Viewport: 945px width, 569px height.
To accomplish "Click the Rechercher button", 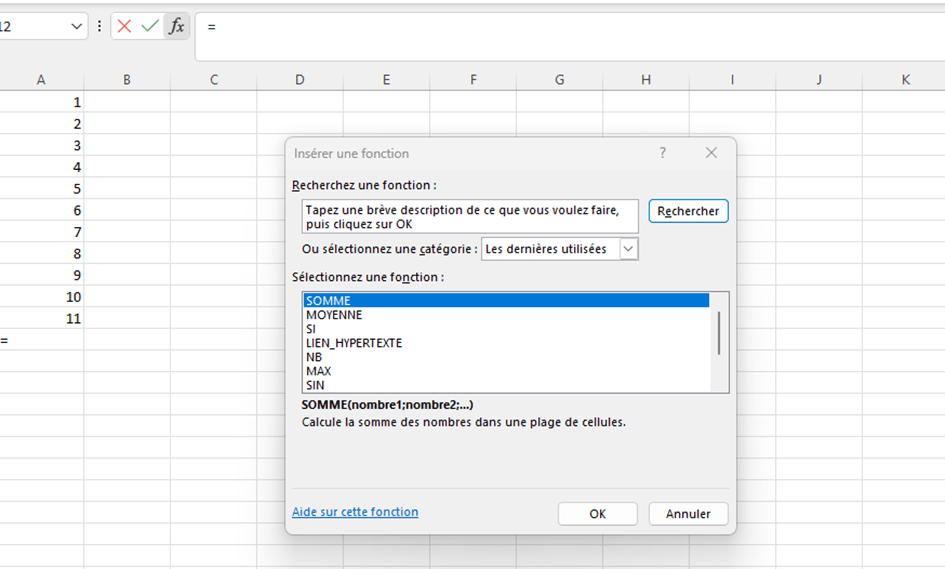I will (688, 212).
